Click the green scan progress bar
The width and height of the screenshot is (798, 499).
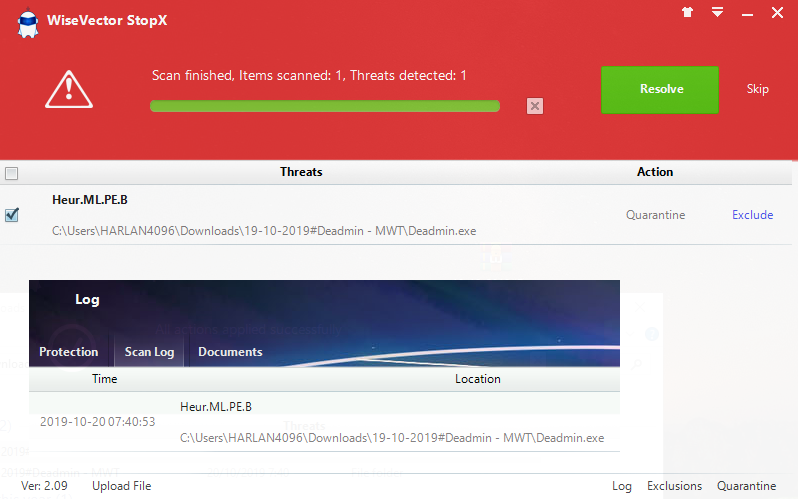(x=325, y=106)
